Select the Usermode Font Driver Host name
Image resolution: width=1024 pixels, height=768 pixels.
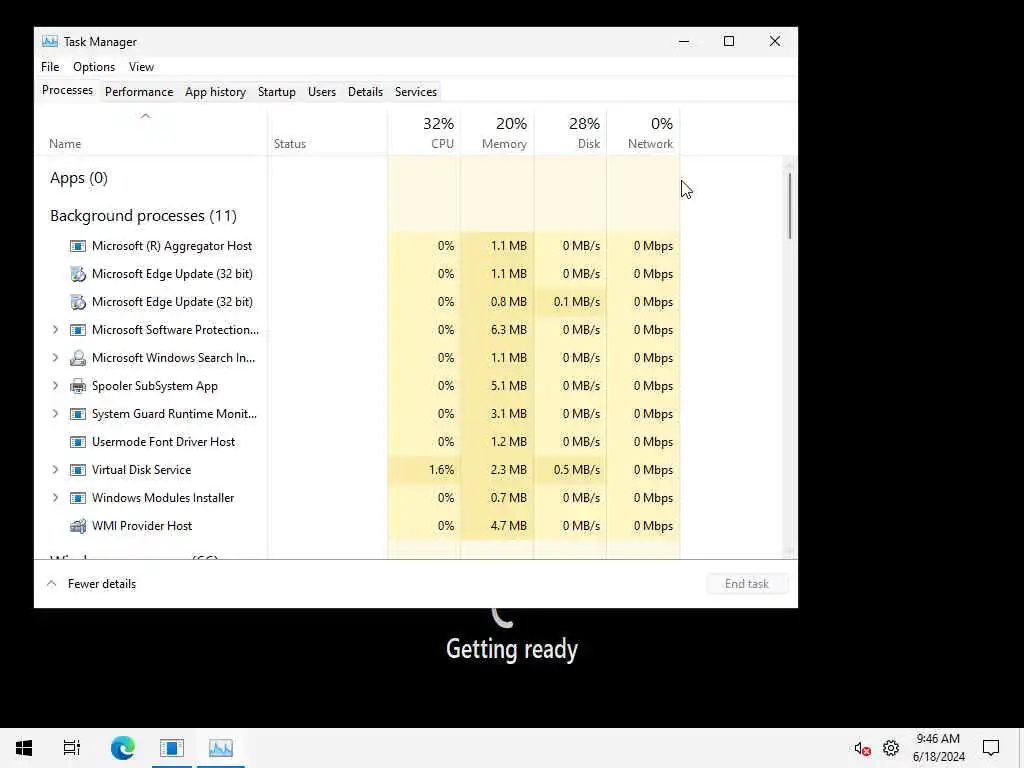tap(163, 442)
